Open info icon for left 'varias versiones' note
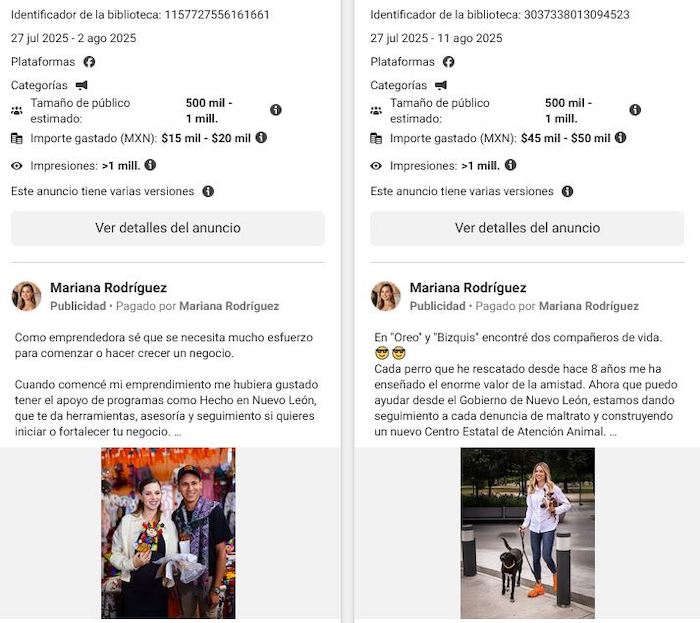The height and width of the screenshot is (623, 700). (x=208, y=191)
